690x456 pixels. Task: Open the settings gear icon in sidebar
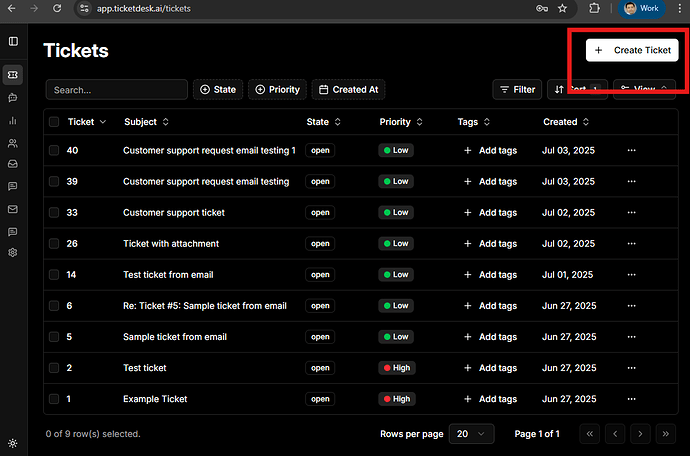pos(13,253)
